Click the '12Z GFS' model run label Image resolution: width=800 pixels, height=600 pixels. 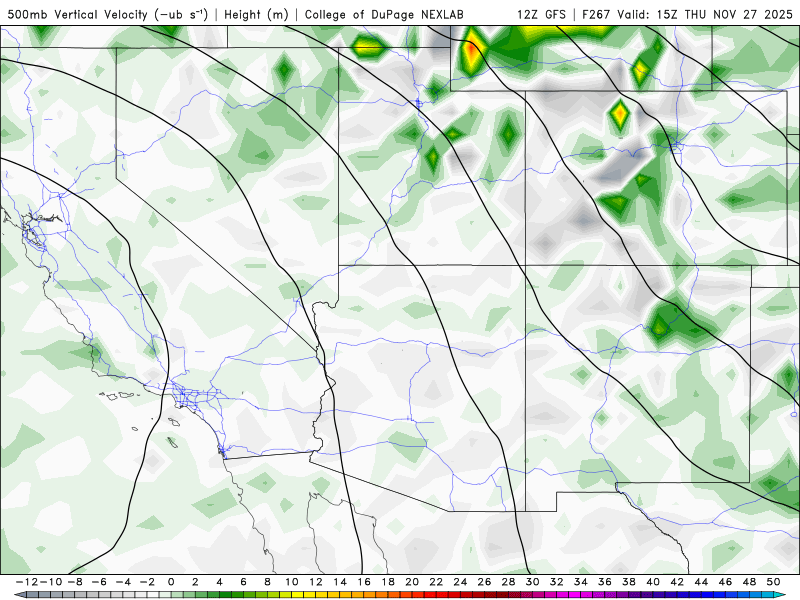[541, 14]
